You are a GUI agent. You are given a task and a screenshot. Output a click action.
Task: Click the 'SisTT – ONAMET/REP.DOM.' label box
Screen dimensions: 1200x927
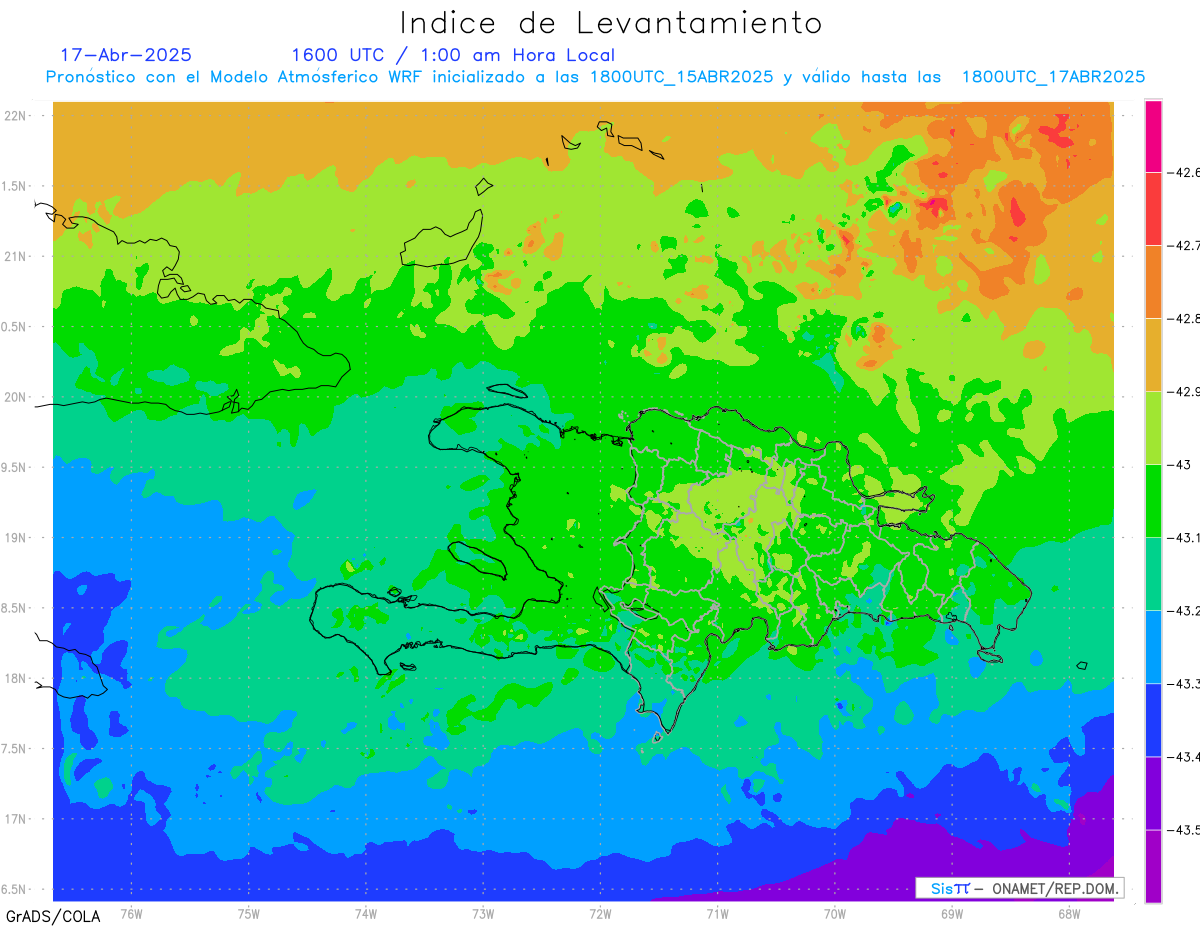[1019, 888]
